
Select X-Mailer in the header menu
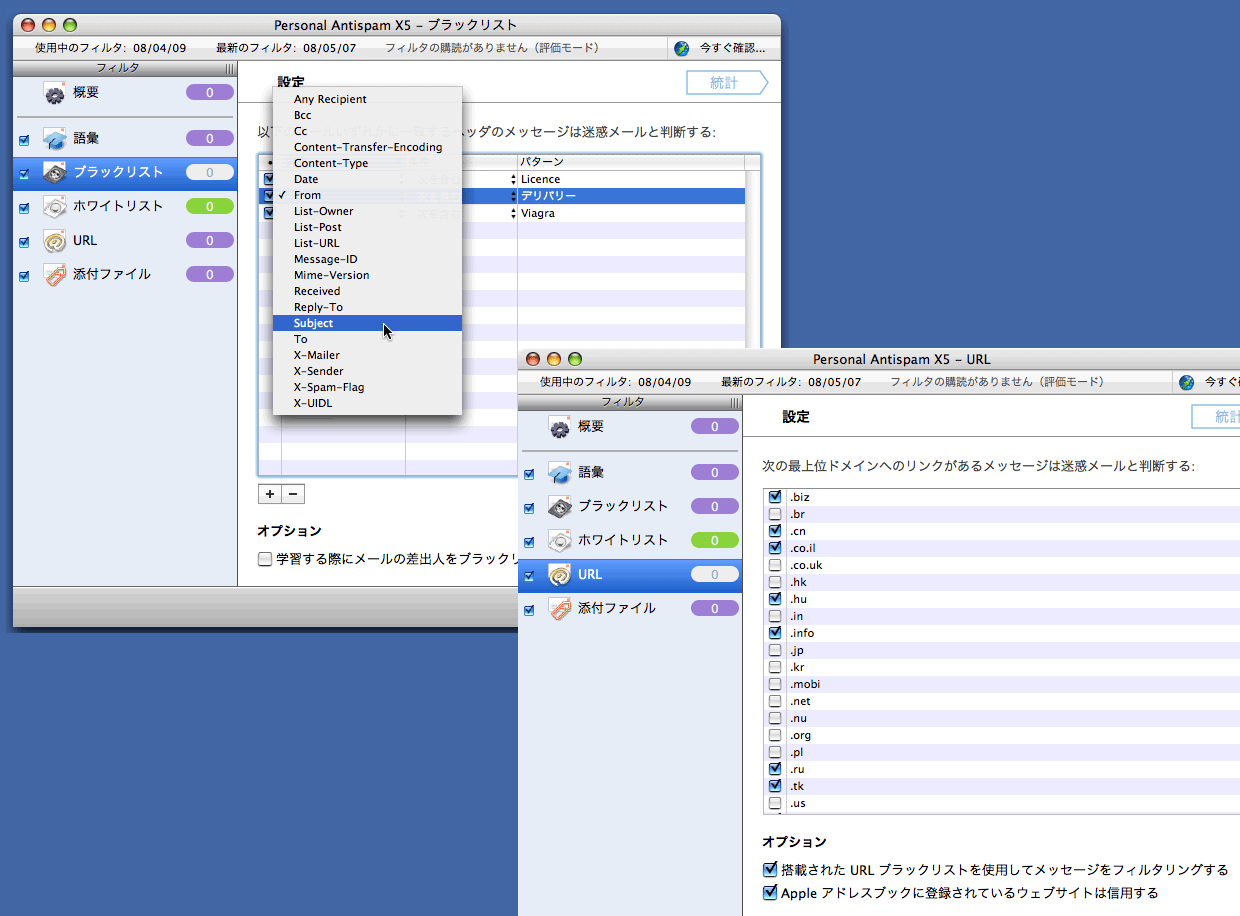pyautogui.click(x=367, y=355)
